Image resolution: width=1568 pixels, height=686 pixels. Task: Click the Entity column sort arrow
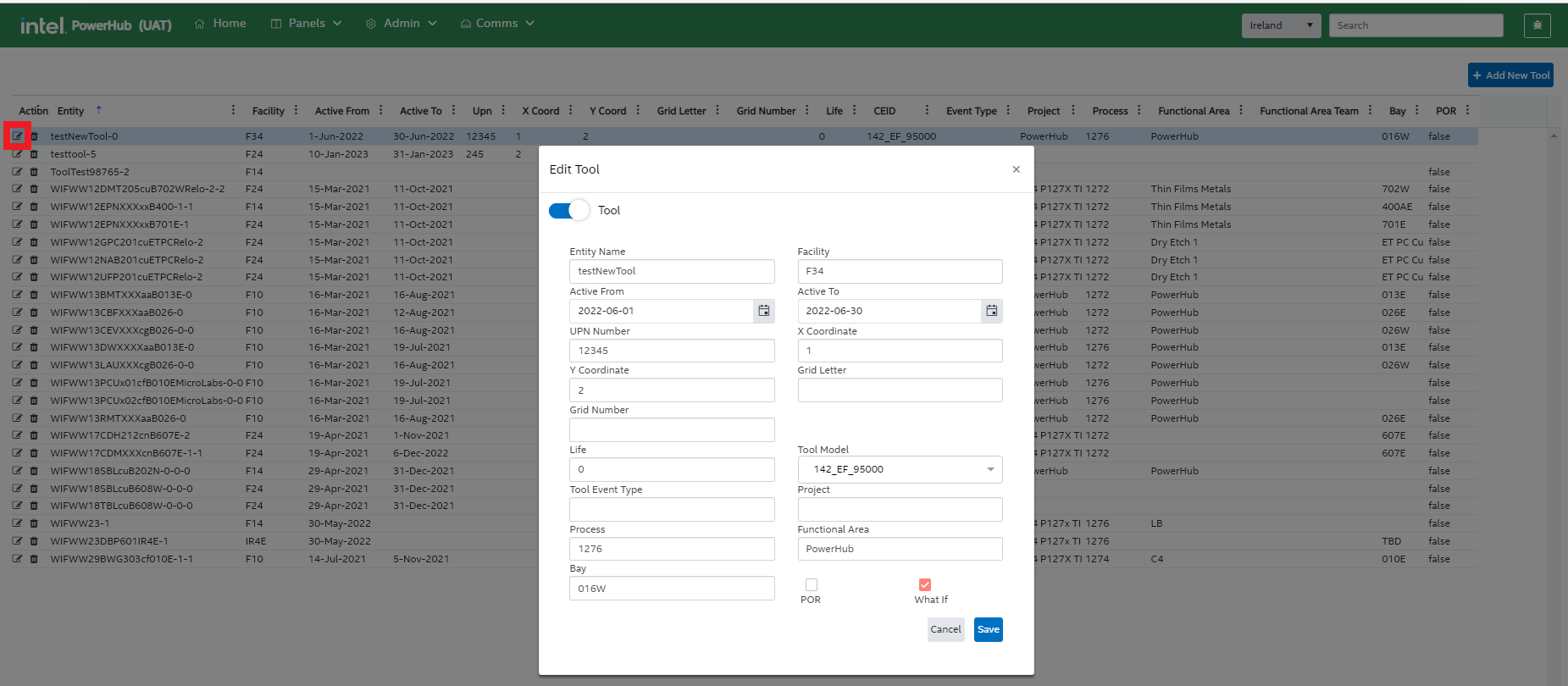pyautogui.click(x=99, y=110)
